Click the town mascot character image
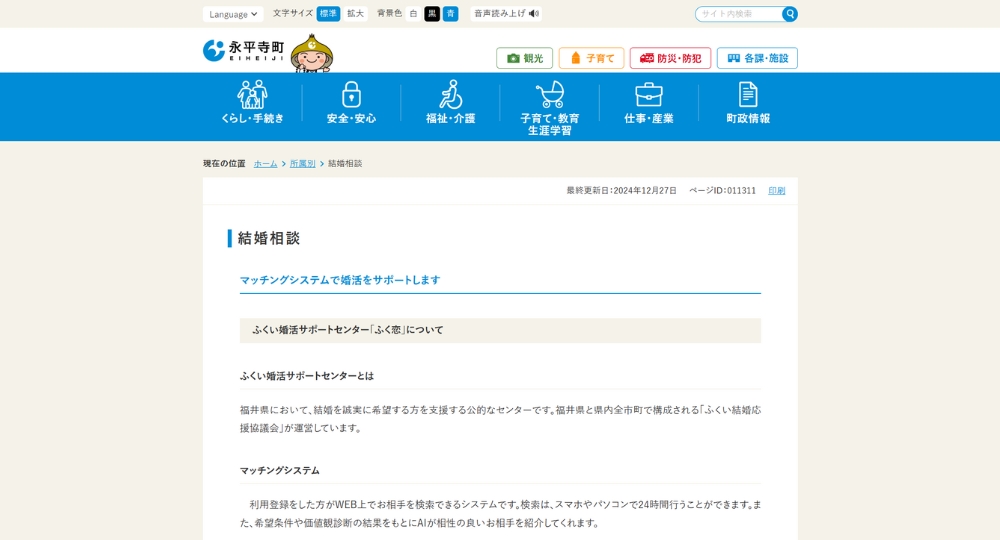This screenshot has height=540, width=1000. [x=312, y=53]
